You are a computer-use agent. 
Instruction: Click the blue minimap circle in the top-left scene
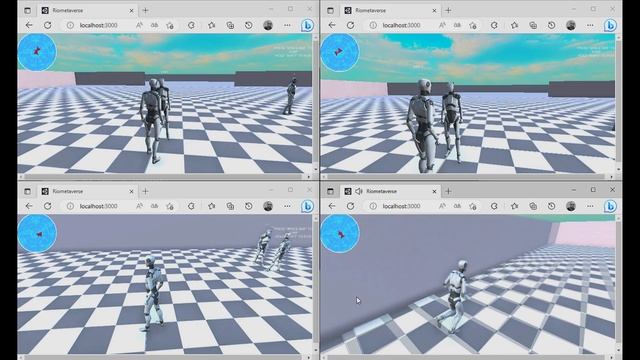point(37,52)
